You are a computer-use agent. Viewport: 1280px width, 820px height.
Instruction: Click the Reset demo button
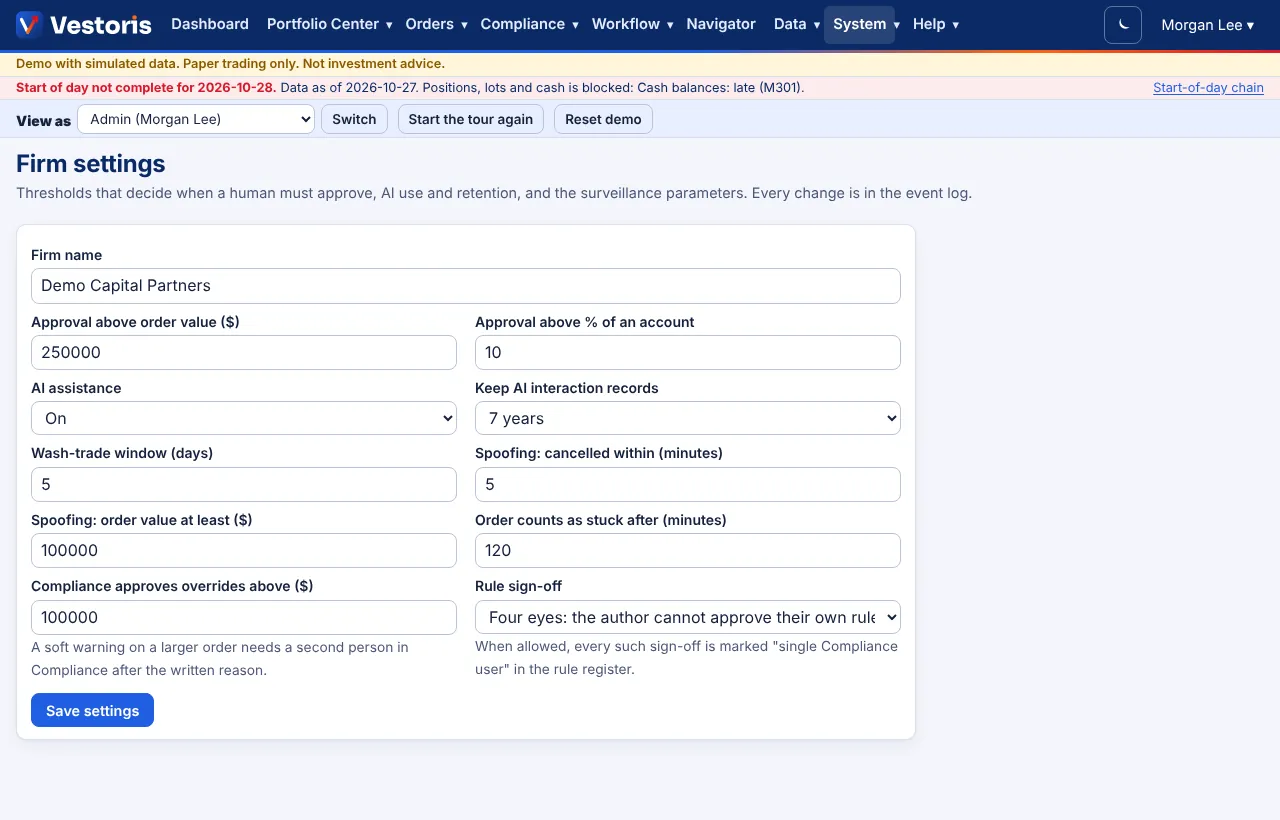tap(603, 119)
